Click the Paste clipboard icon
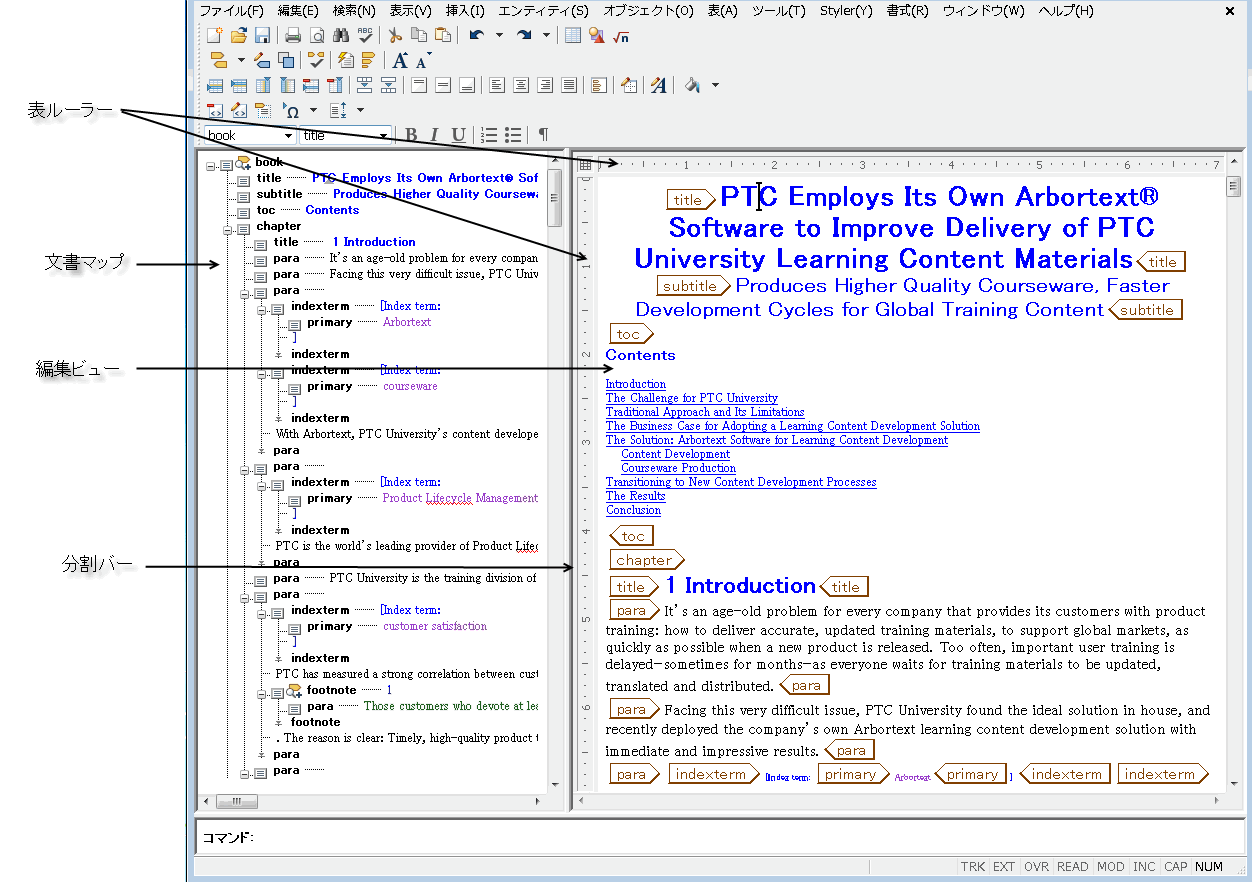 (x=443, y=35)
